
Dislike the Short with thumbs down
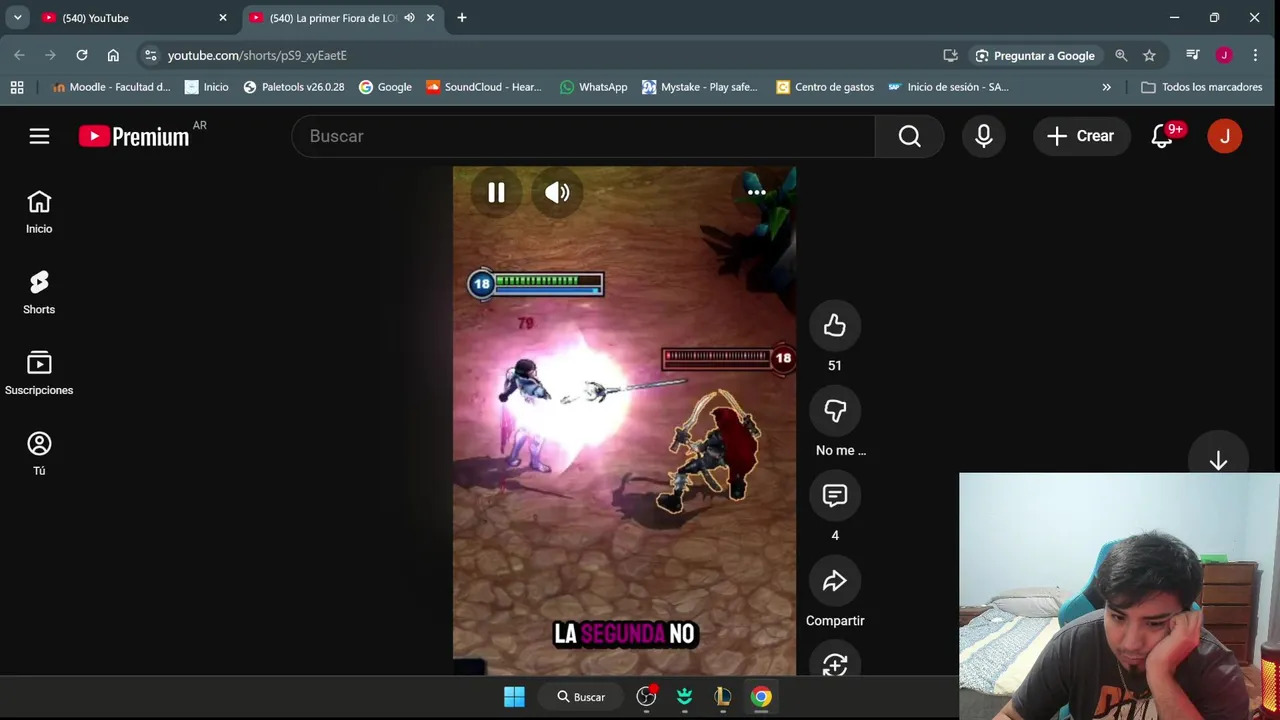[x=835, y=410]
